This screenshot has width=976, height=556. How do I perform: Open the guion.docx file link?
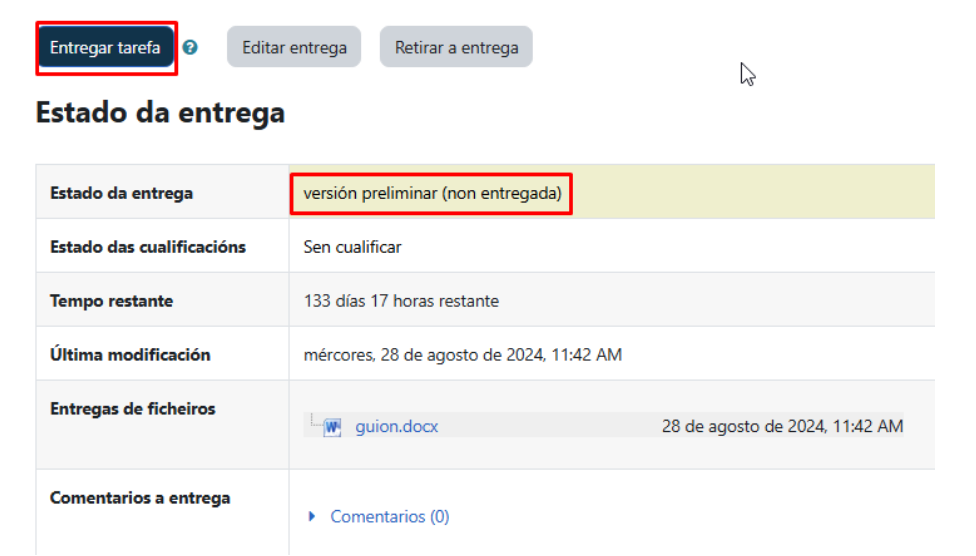coord(396,427)
